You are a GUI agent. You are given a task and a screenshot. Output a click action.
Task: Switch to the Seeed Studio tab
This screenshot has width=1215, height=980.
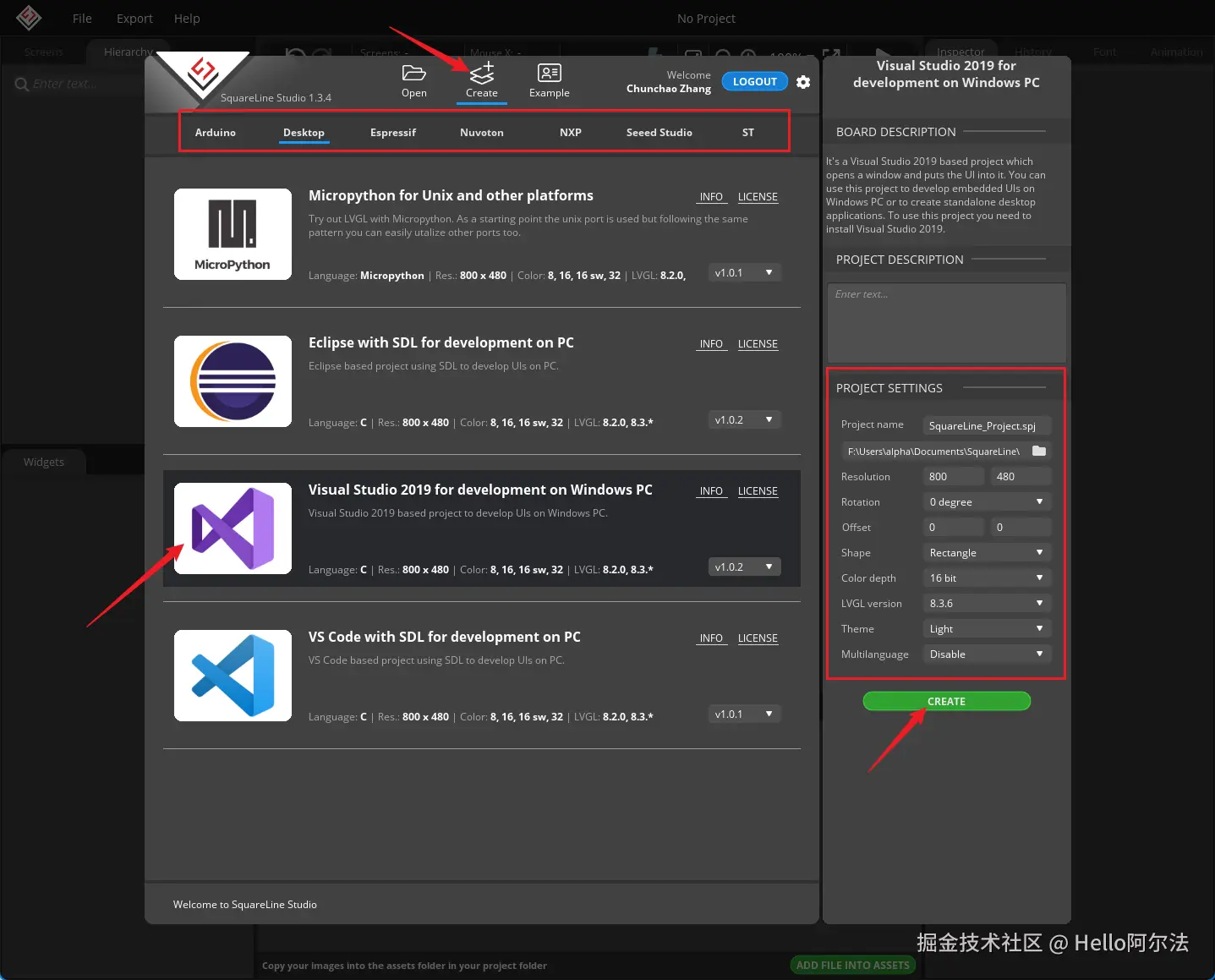coord(659,133)
